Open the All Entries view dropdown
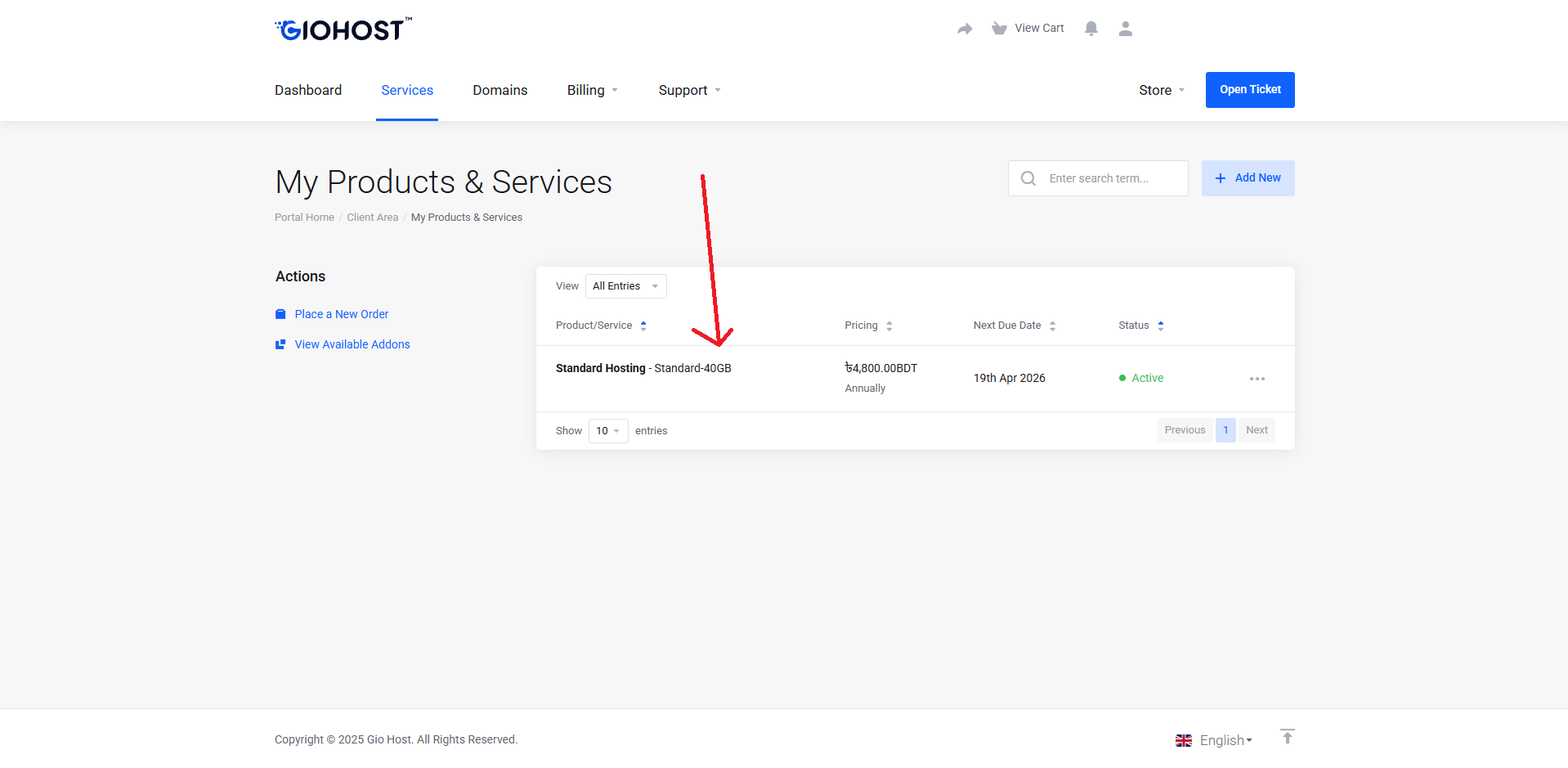The image size is (1568, 768). pyautogui.click(x=626, y=286)
